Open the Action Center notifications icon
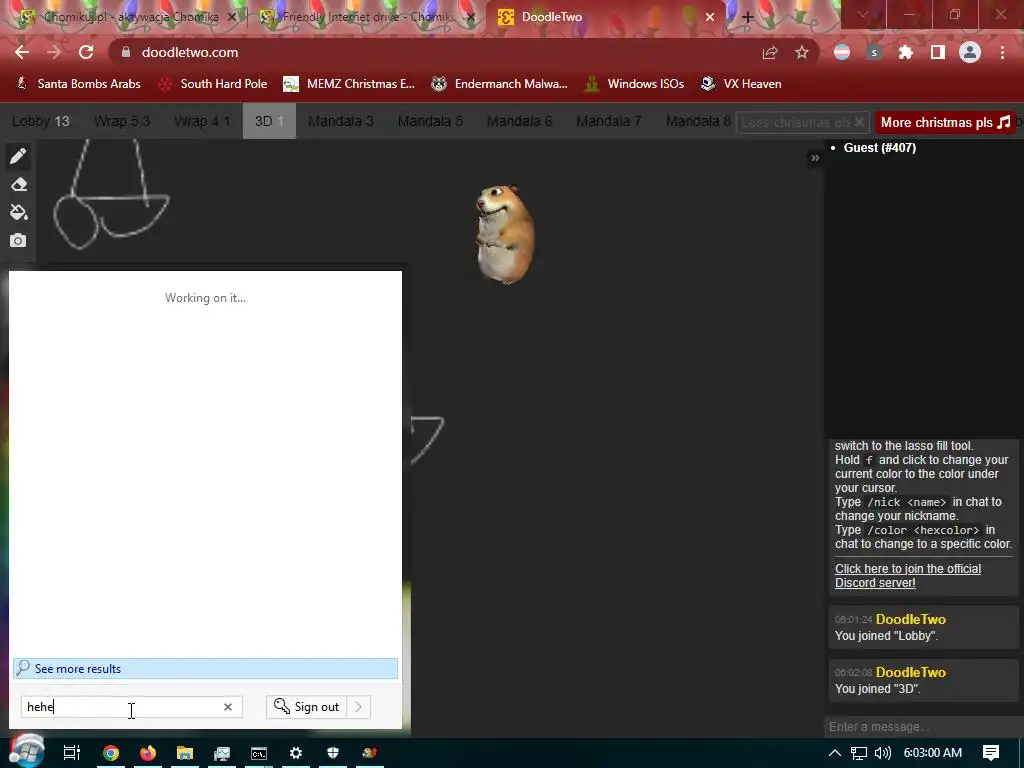 pyautogui.click(x=991, y=753)
